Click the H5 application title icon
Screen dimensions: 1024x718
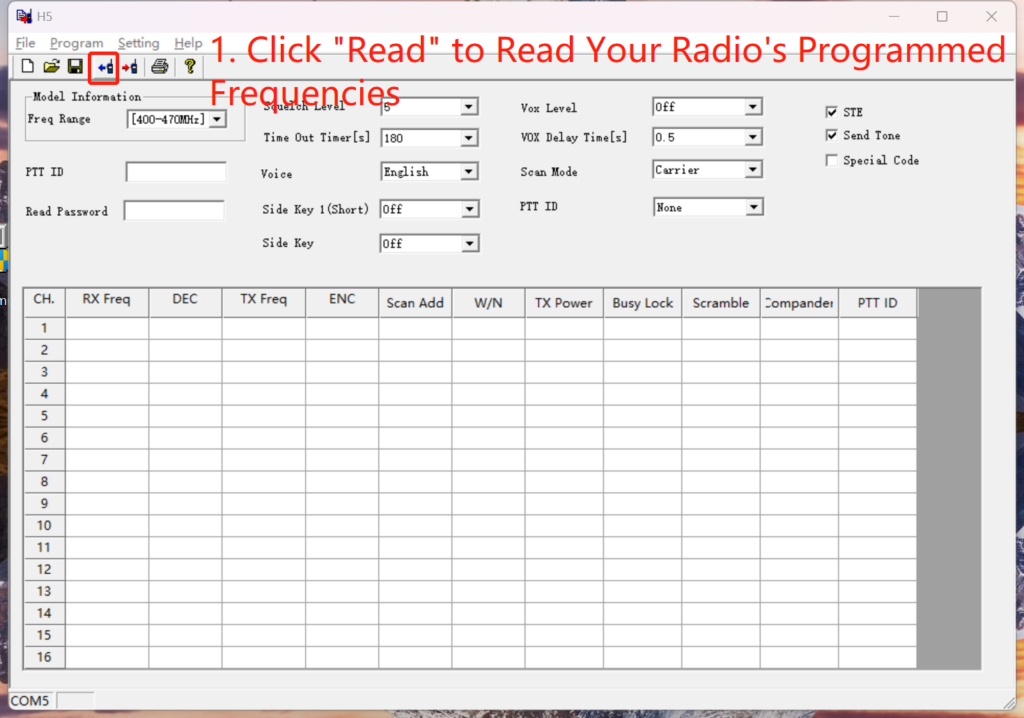coord(24,16)
